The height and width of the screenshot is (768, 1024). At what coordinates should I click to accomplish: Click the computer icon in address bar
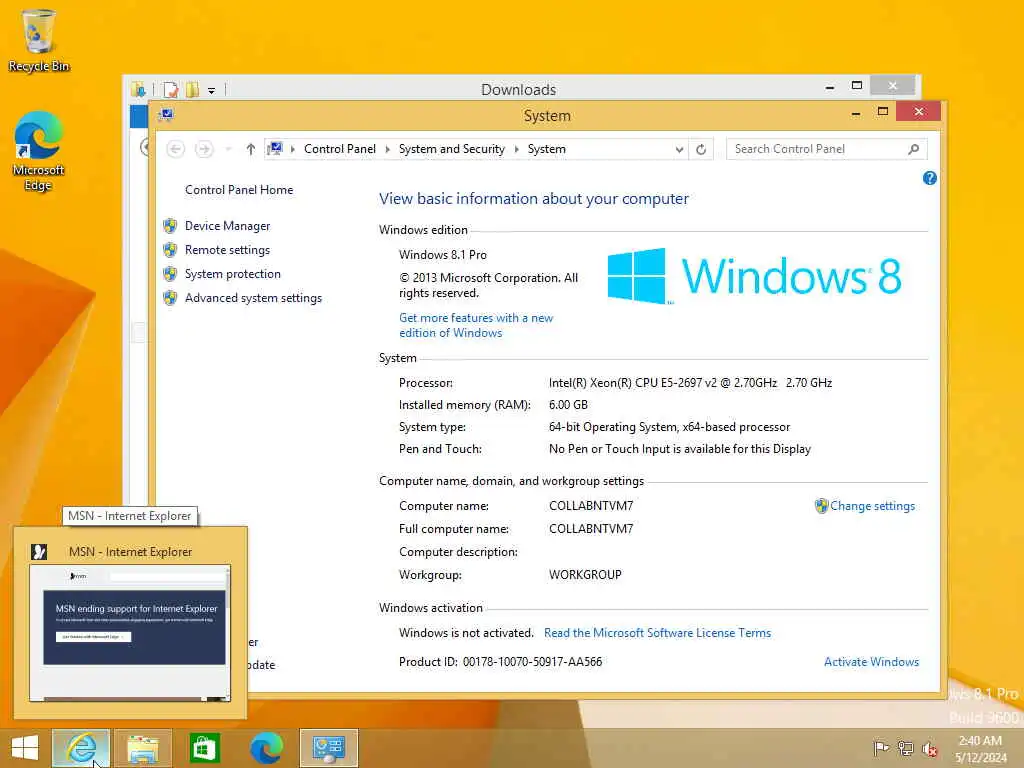coord(275,149)
